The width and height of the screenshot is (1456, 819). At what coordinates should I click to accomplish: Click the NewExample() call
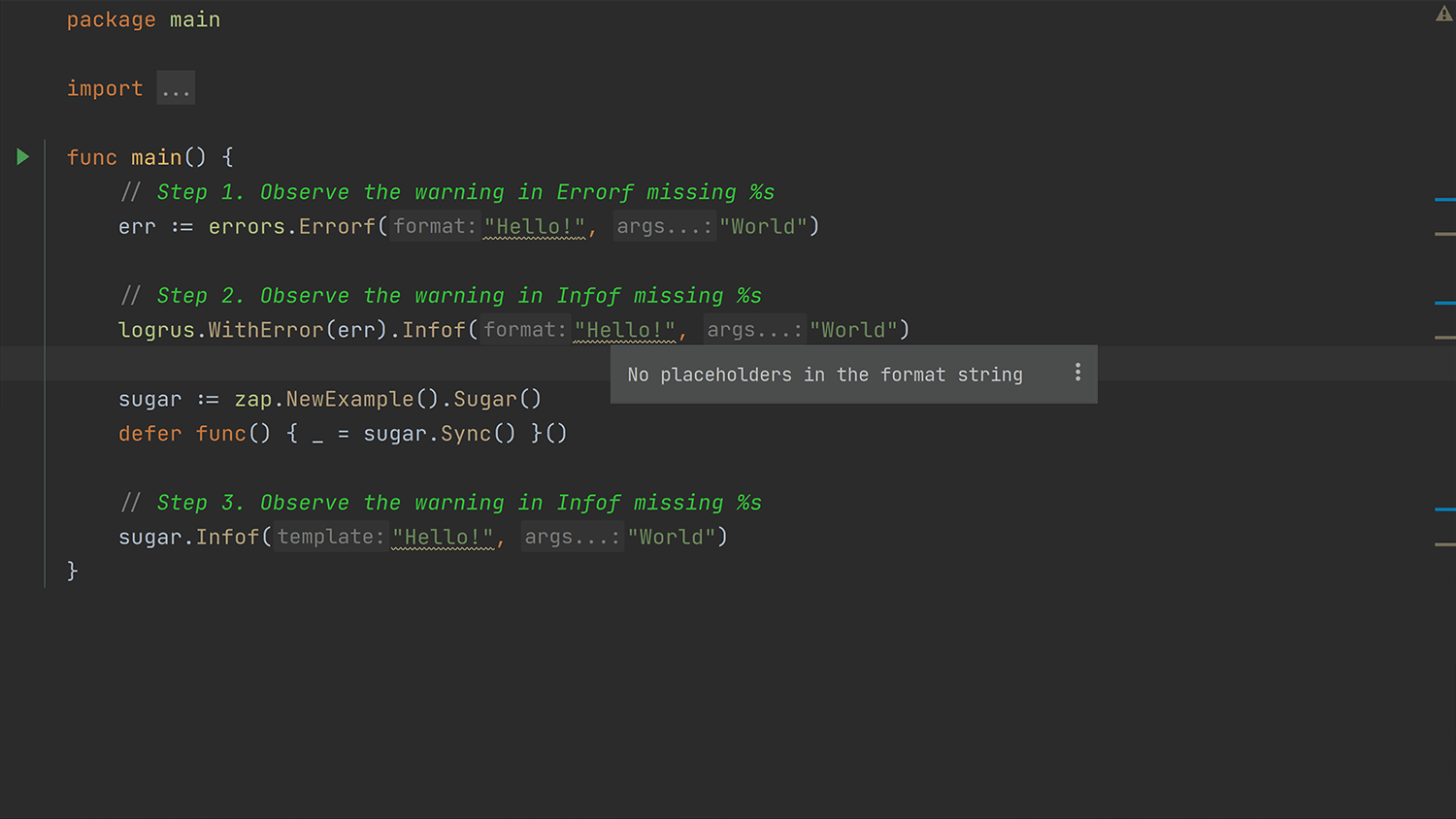click(x=363, y=399)
